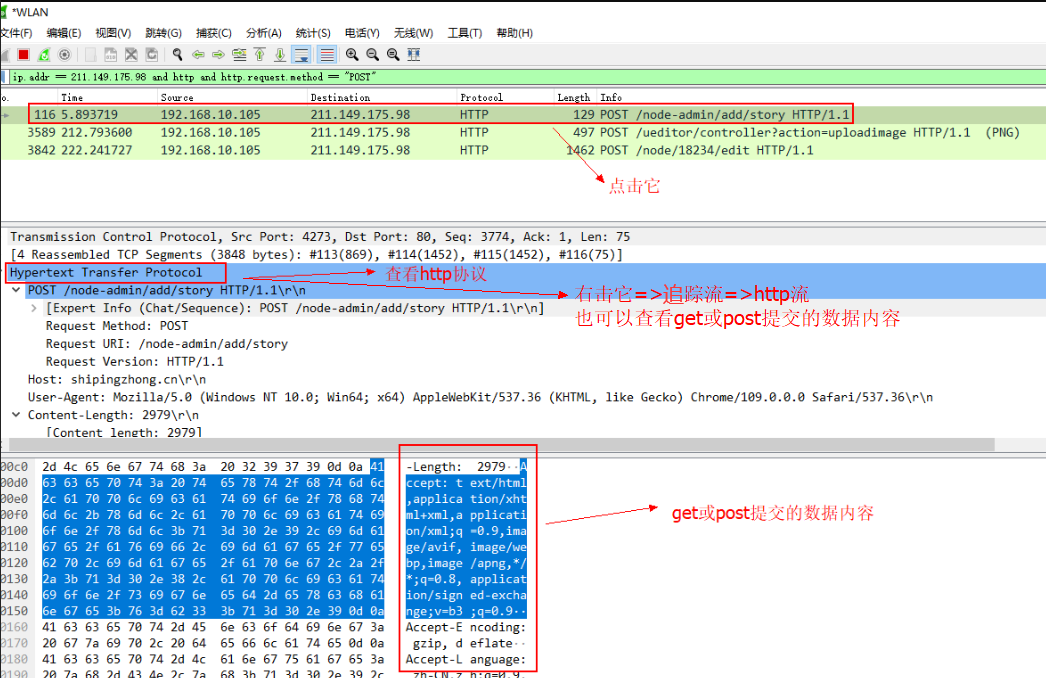
Task: Expand the Expert Info (Chat/Sequence) node
Action: (35, 308)
